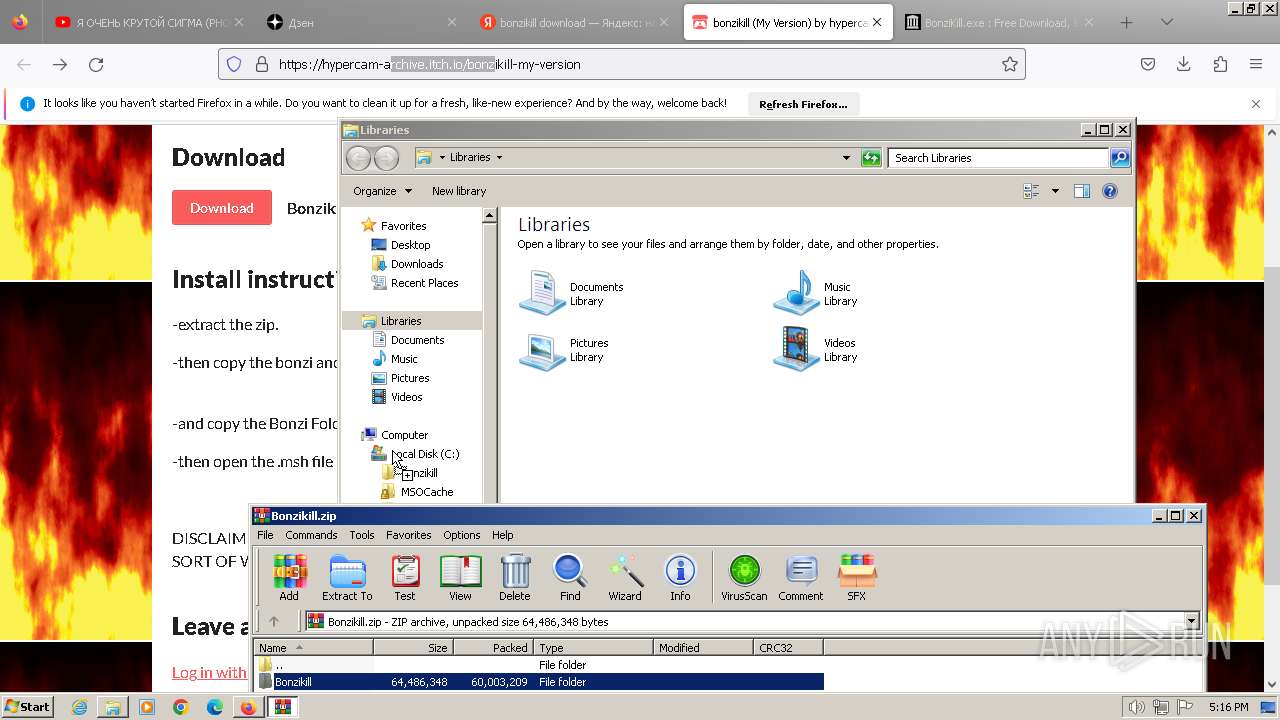Select Downloads under Favorites
Viewport: 1280px width, 720px height.
(x=417, y=264)
